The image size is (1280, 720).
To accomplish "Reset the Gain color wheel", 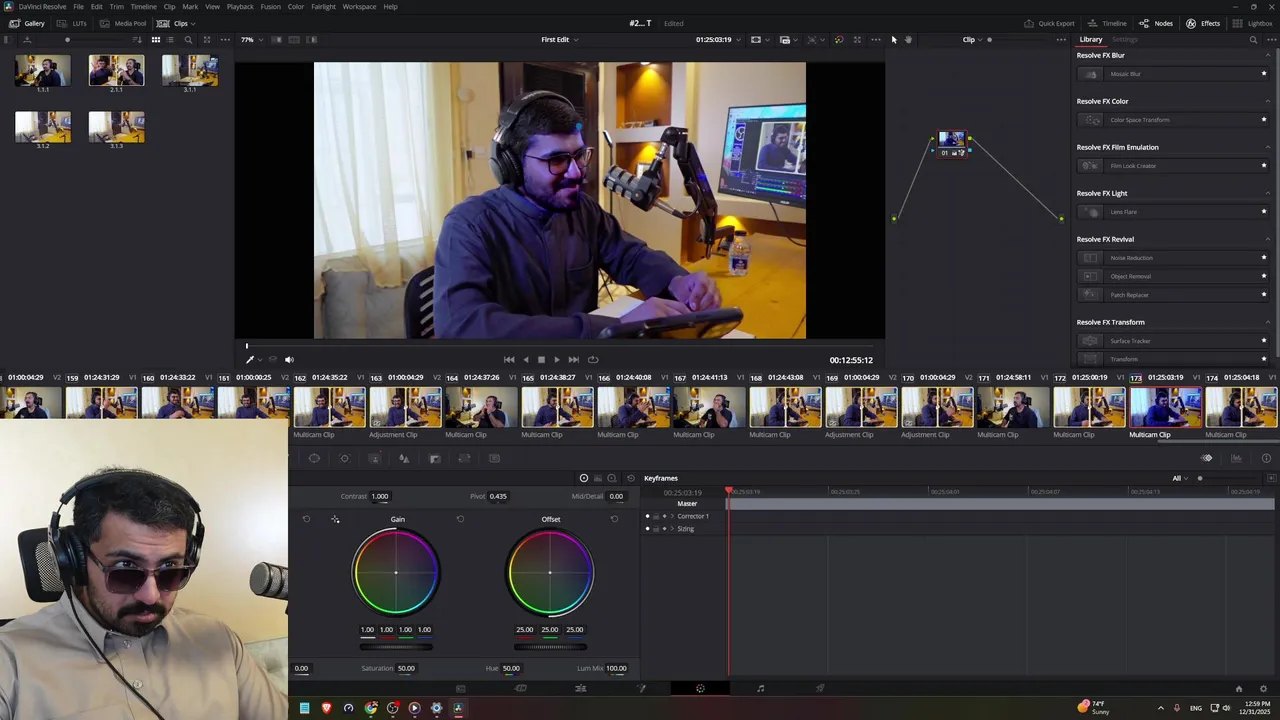I will (x=460, y=519).
